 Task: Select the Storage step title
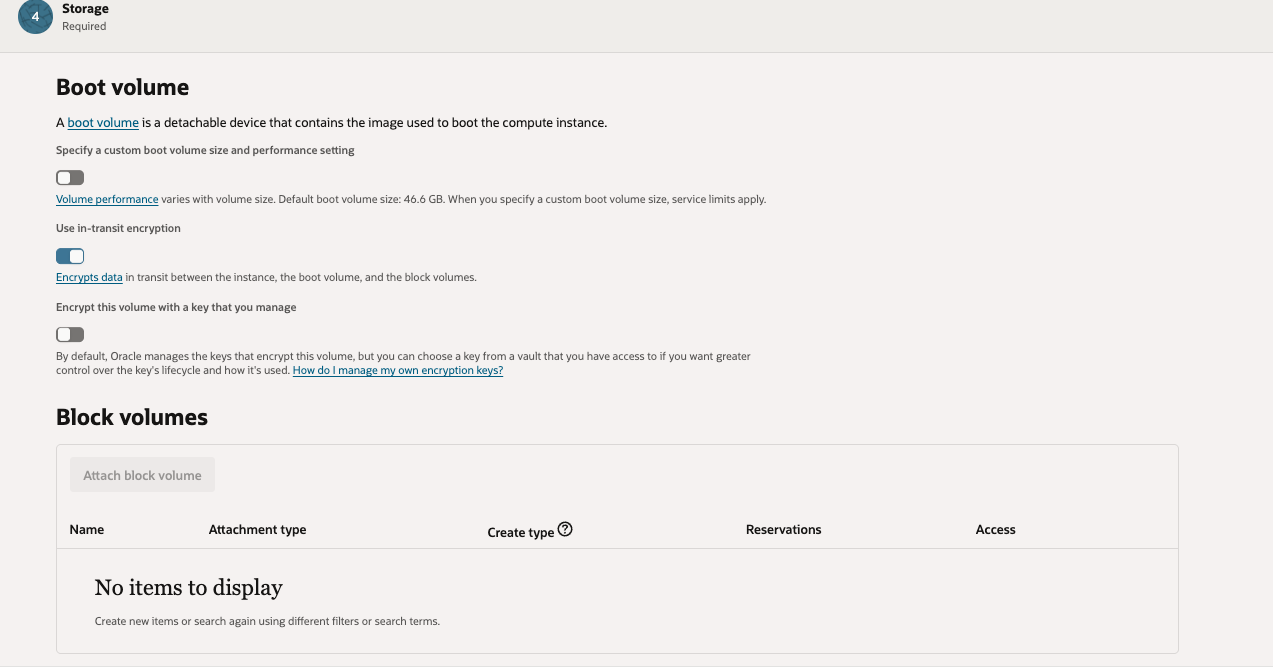click(x=85, y=9)
